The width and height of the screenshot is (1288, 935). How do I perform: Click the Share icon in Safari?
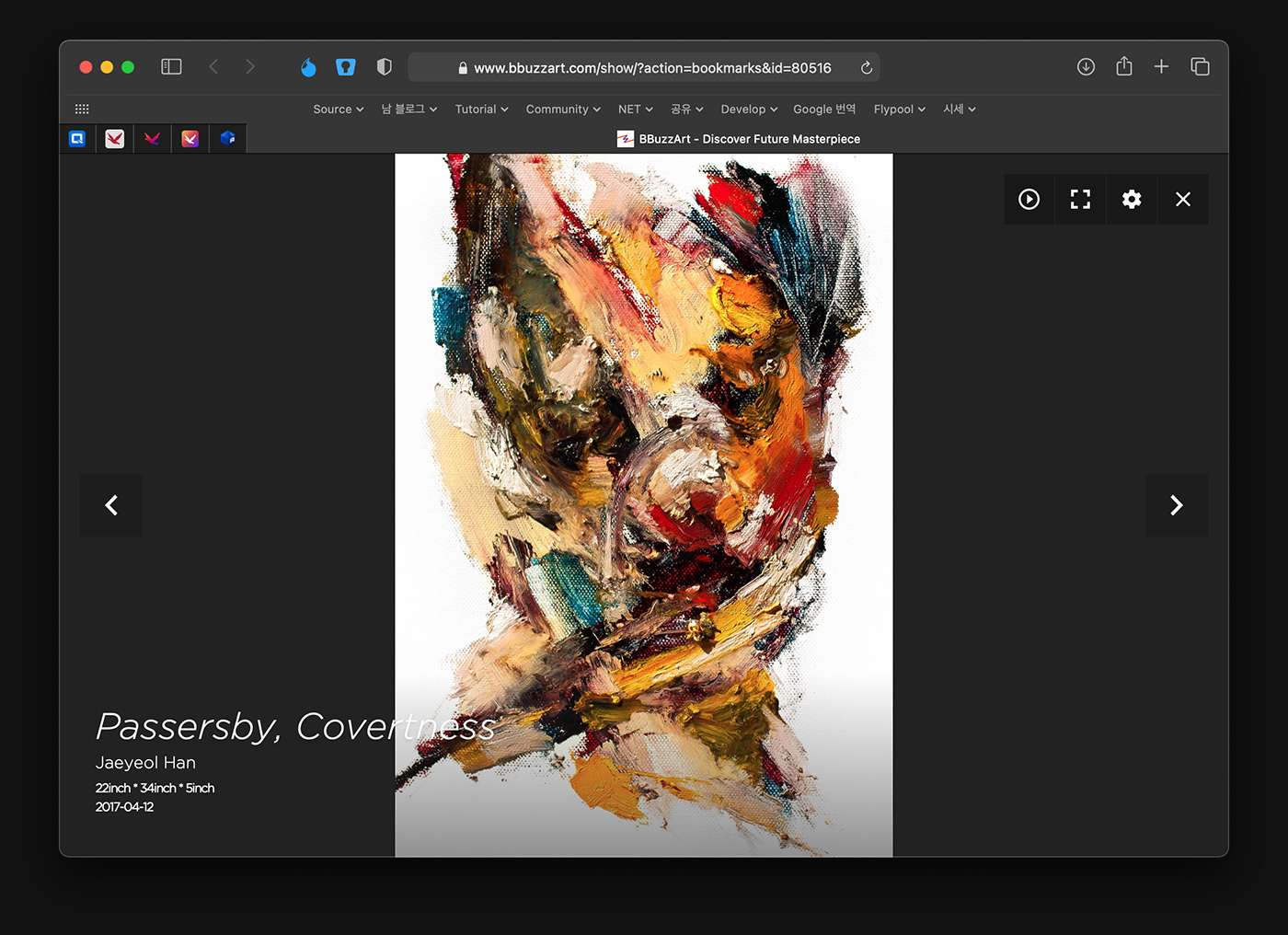[1123, 67]
